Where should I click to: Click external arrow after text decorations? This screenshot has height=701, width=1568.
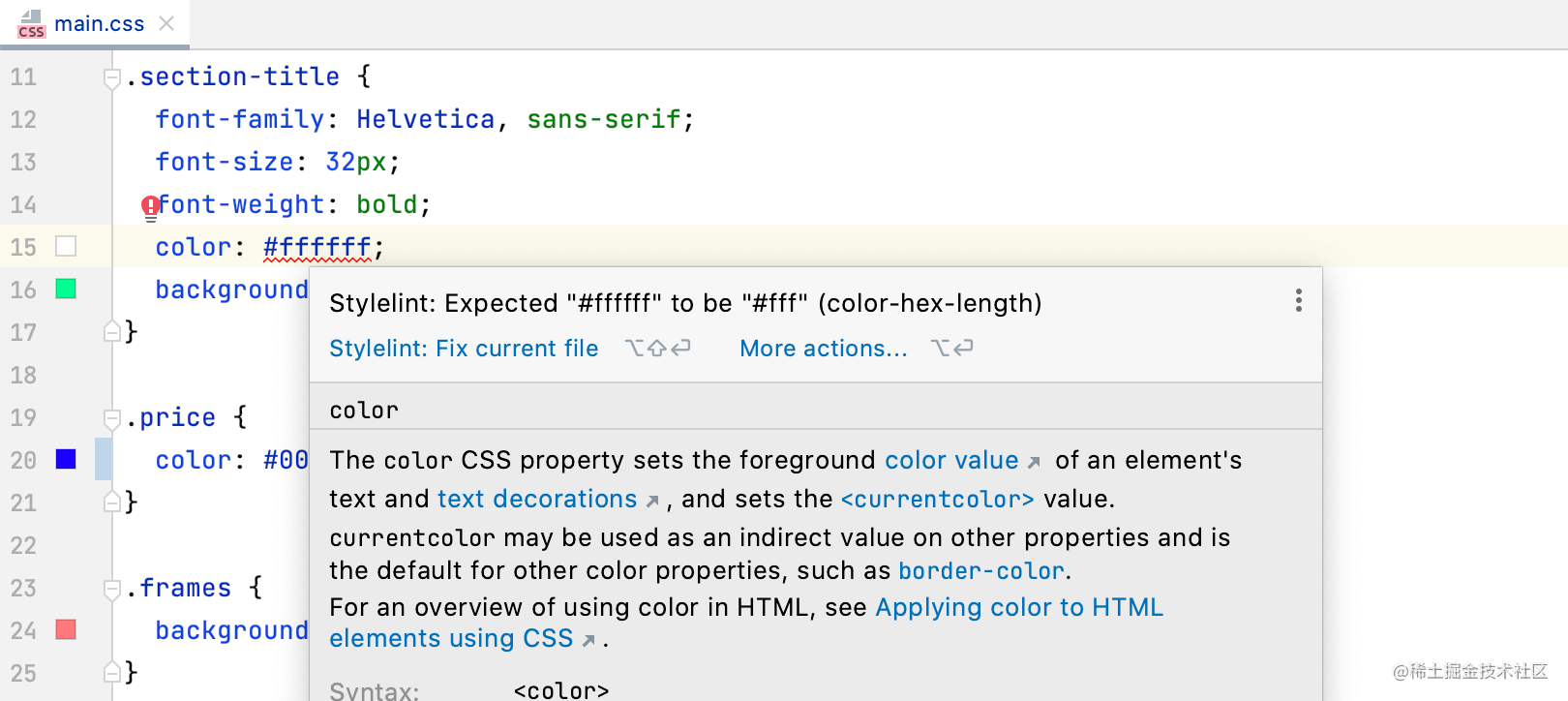[652, 501]
